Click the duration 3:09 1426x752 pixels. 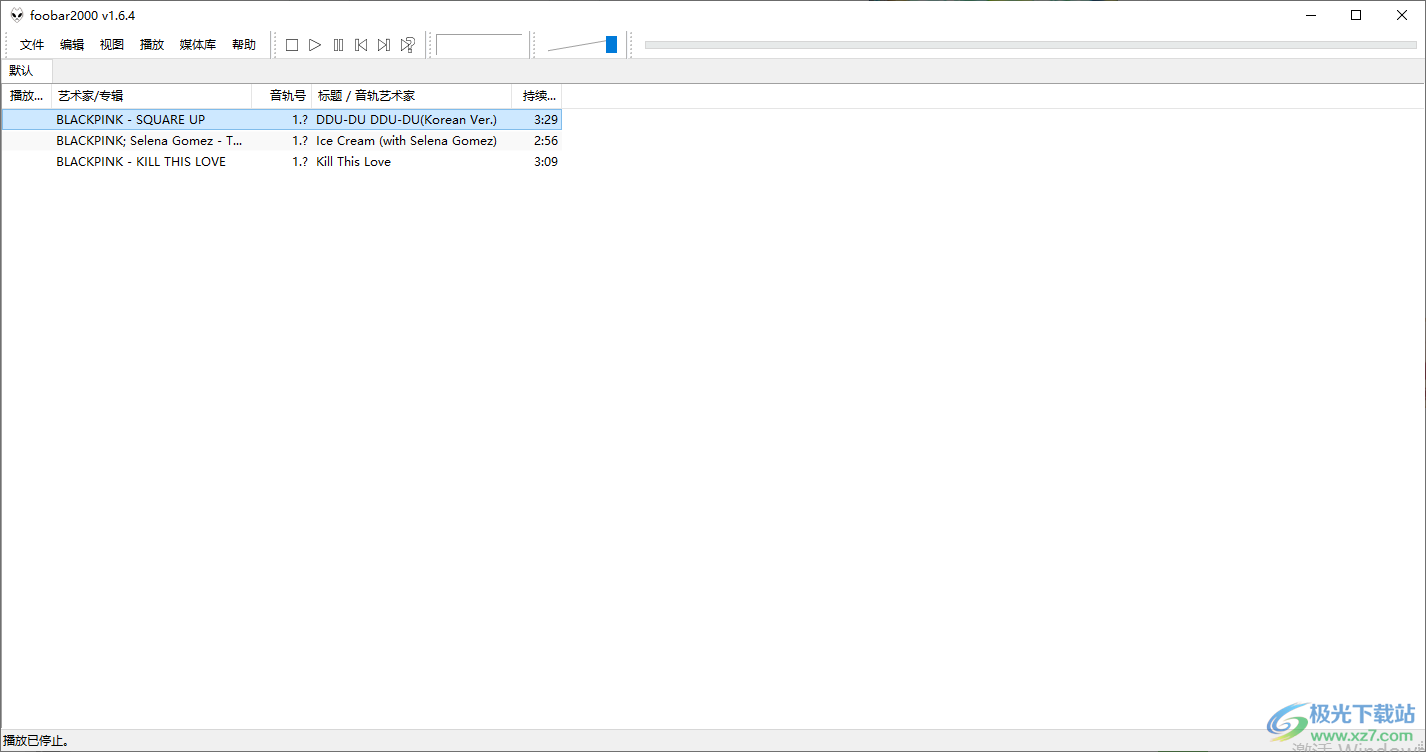(x=546, y=162)
